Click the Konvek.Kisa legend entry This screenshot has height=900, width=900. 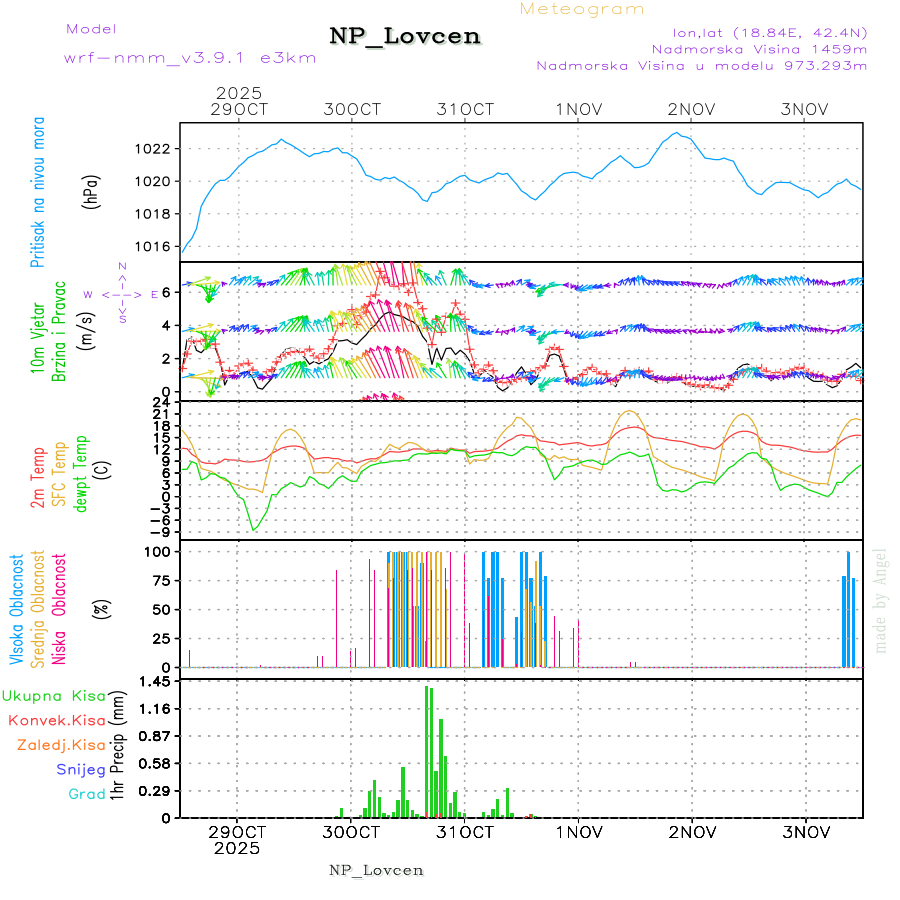(56, 720)
